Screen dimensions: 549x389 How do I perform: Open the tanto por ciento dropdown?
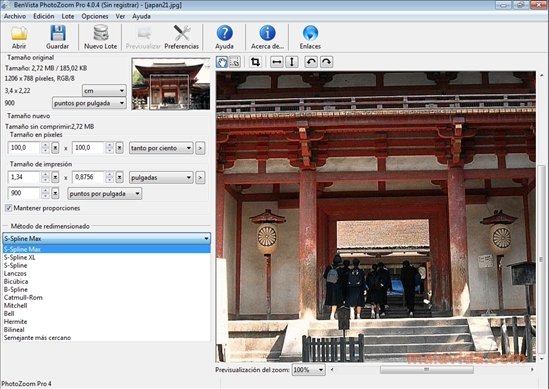[161, 148]
